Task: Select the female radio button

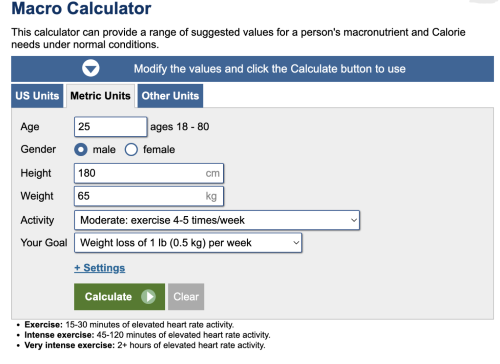Action: 131,149
